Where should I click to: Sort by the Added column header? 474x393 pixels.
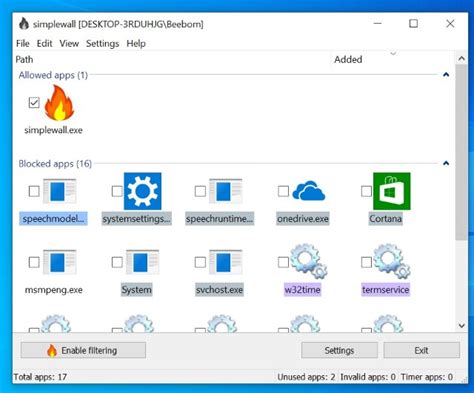(x=392, y=59)
